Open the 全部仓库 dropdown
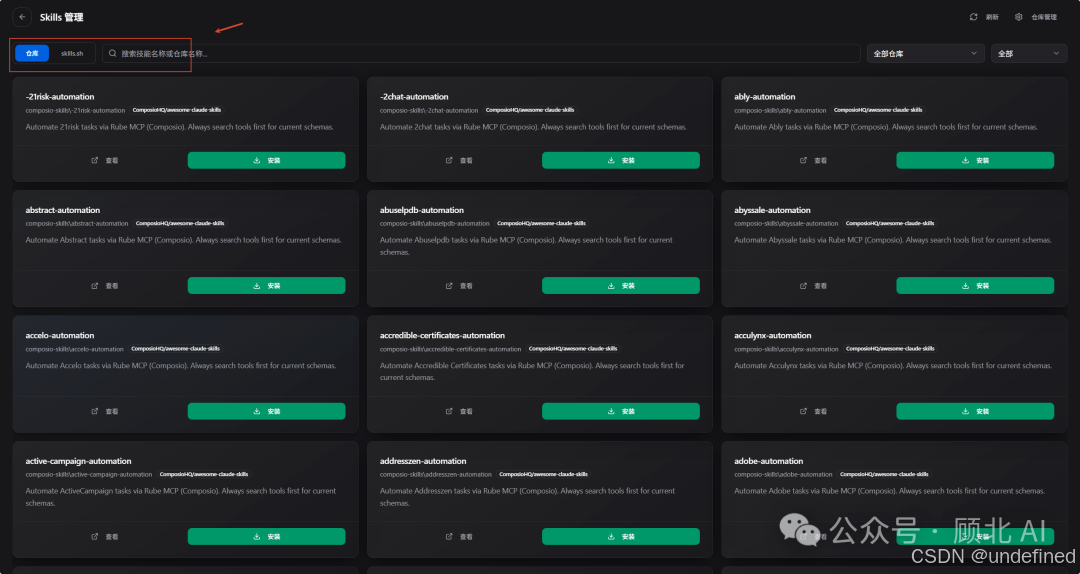 click(x=925, y=53)
